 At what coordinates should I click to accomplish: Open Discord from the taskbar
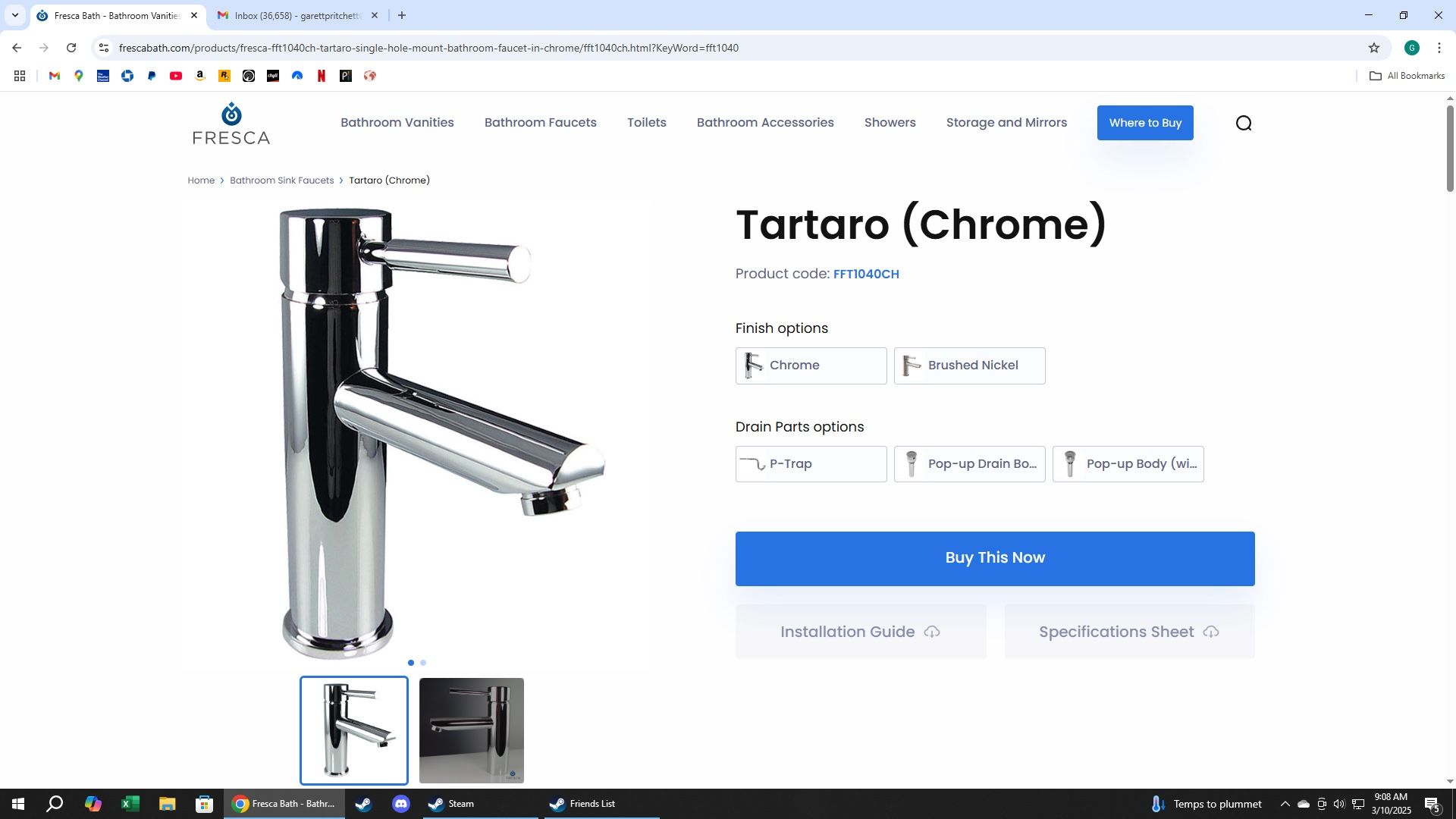tap(401, 804)
